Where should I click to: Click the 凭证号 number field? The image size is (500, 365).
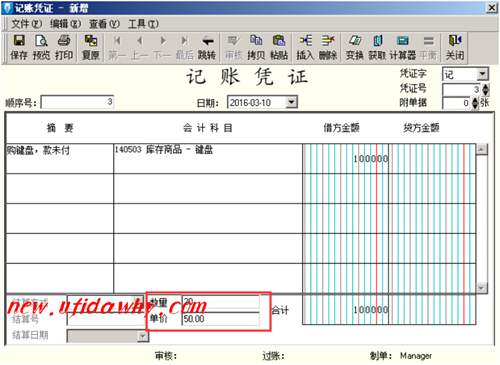(462, 89)
